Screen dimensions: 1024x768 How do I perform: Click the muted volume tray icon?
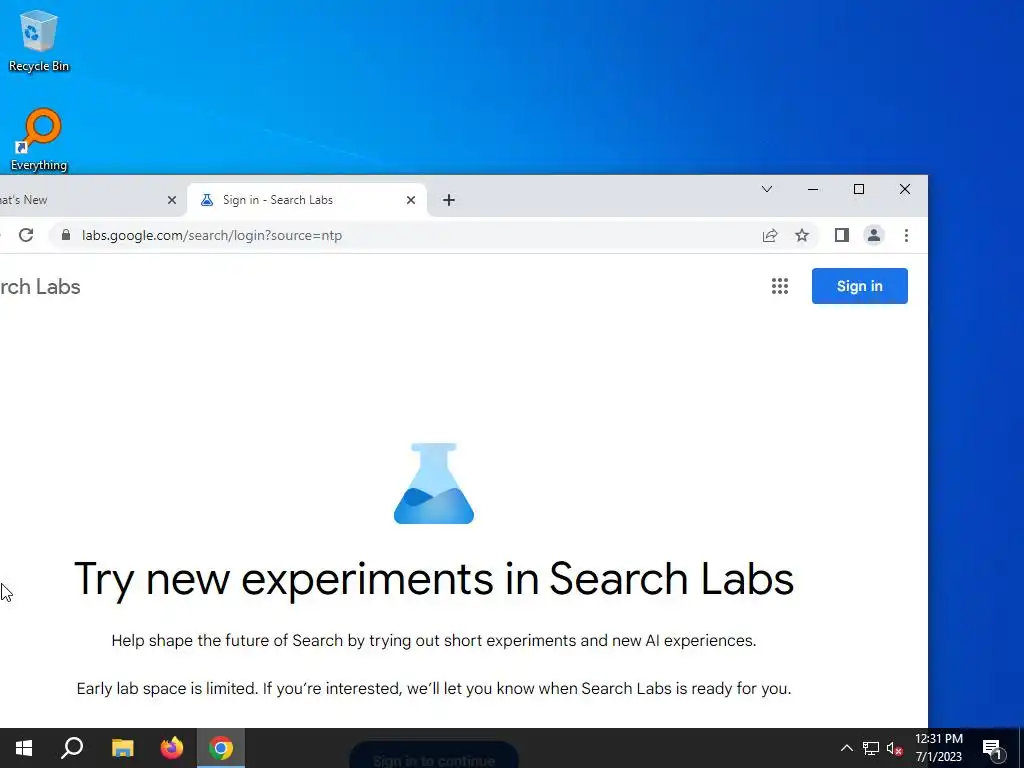point(894,748)
